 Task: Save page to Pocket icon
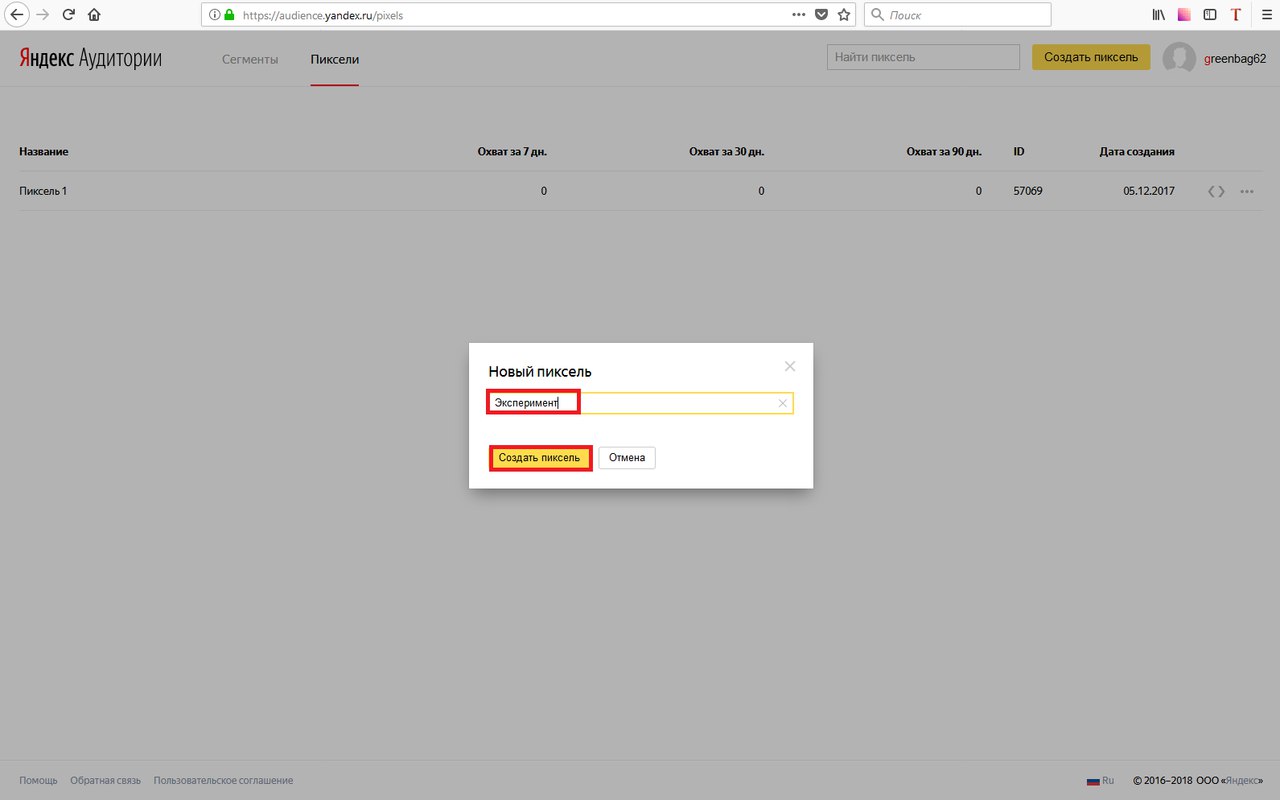click(821, 15)
